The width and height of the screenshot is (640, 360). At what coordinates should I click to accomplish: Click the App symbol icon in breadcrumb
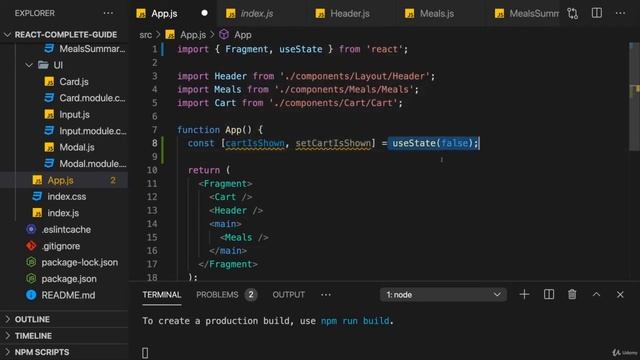pos(224,35)
